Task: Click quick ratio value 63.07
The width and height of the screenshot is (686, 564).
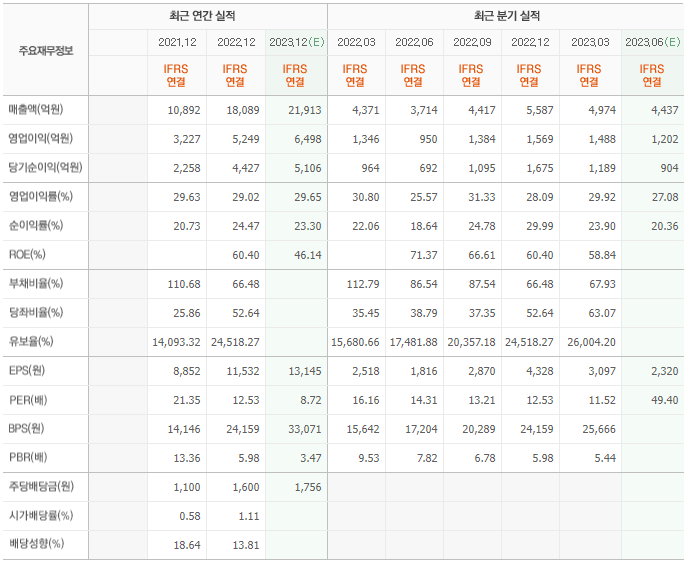Action: click(602, 313)
